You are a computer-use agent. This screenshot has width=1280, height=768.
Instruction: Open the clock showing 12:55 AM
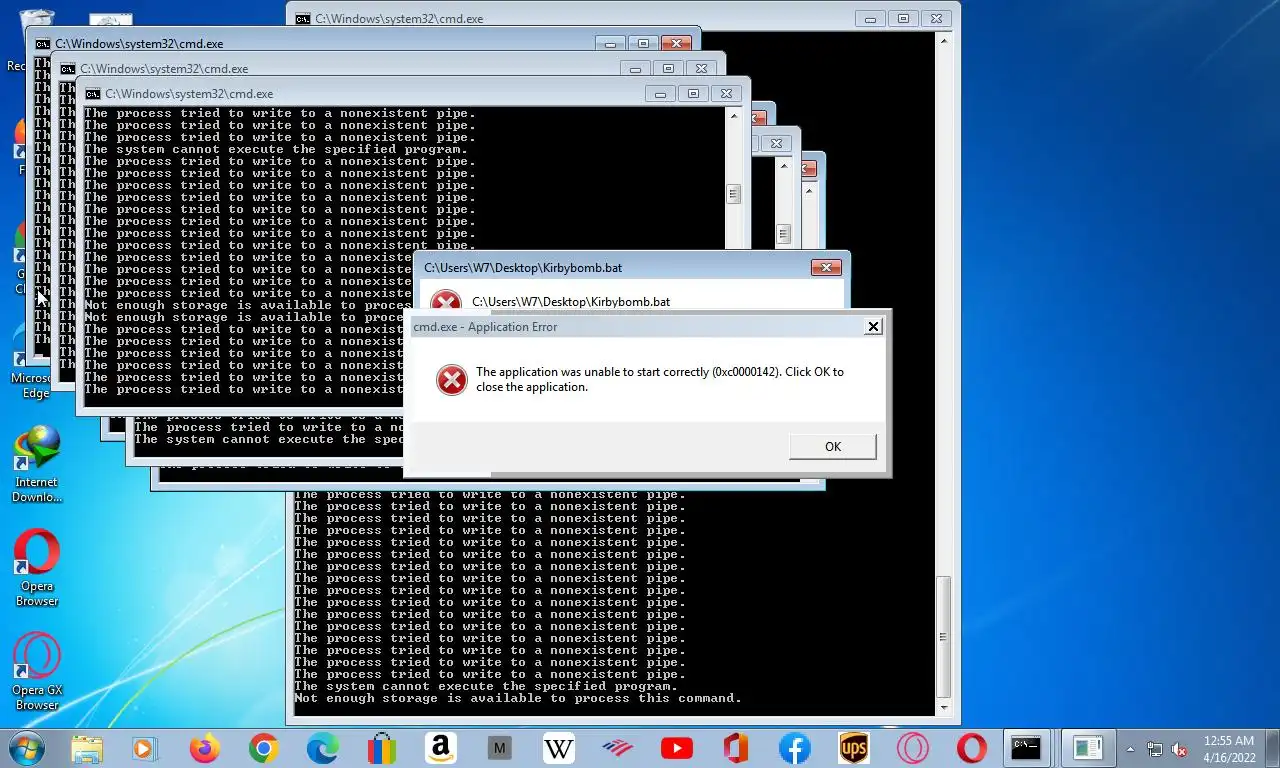(x=1229, y=748)
